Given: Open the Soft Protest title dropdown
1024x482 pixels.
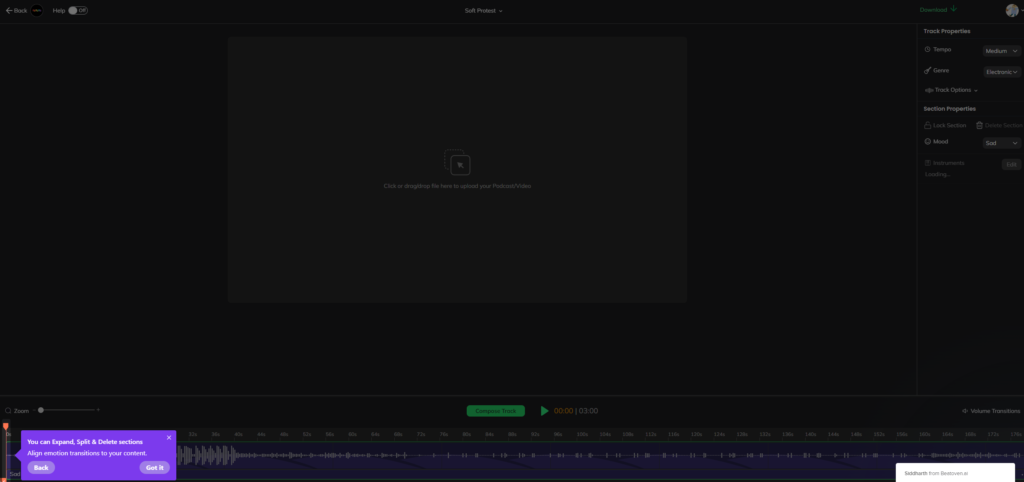Looking at the screenshot, I should coord(483,10).
